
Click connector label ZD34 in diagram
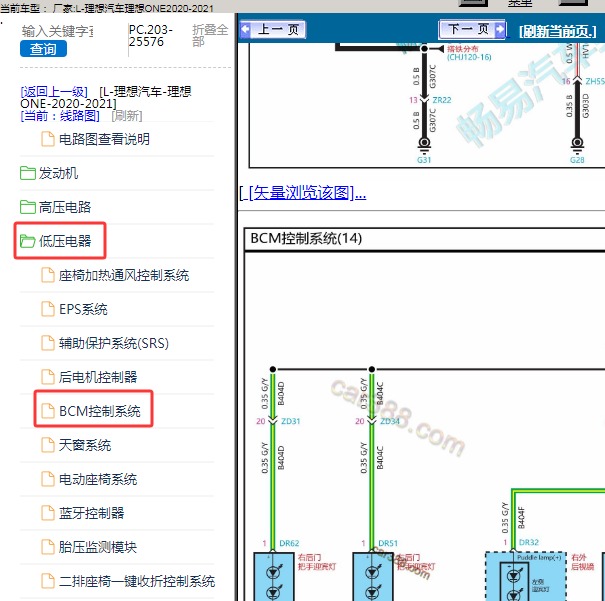tap(390, 421)
